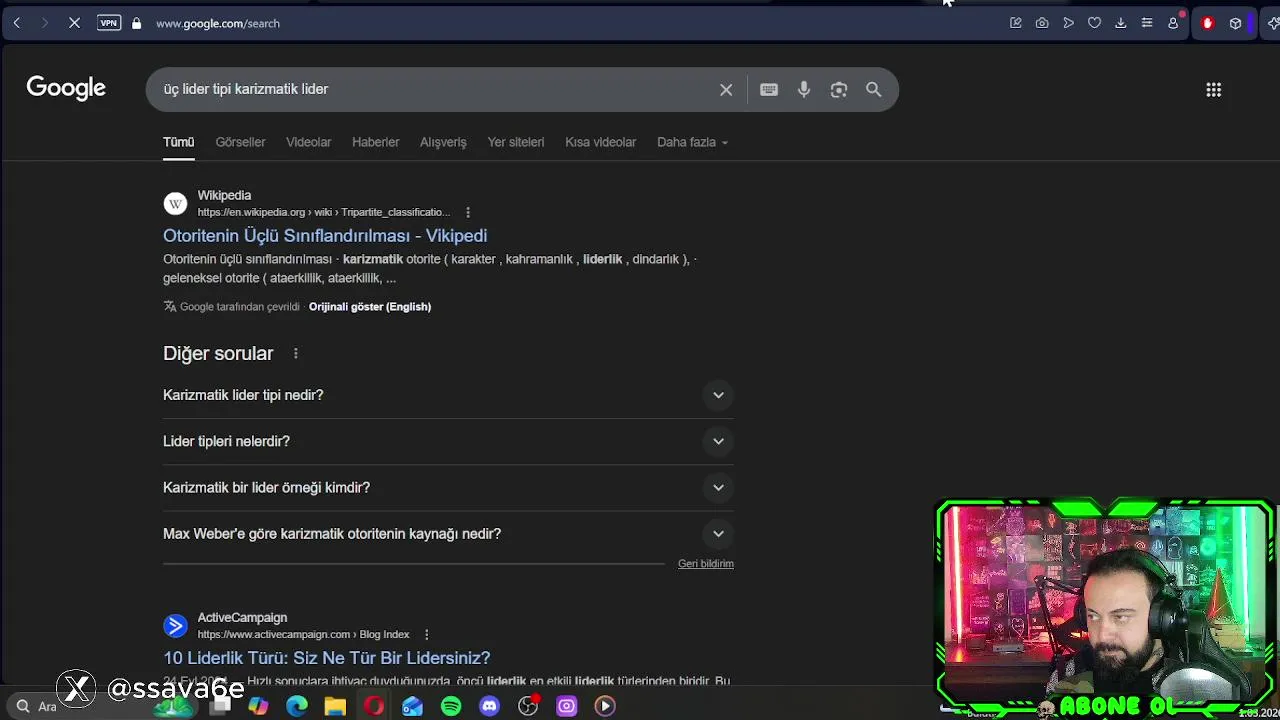Open Outlook mail from taskbar
1280x720 pixels.
coord(412,706)
